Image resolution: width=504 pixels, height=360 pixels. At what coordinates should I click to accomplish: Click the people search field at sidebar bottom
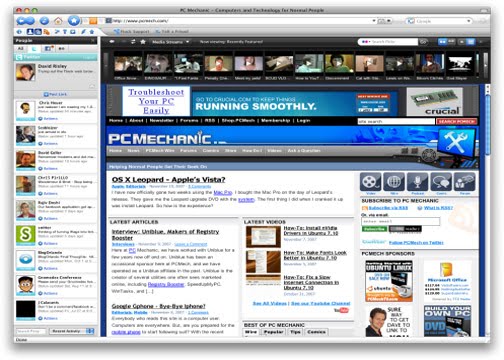click(x=31, y=331)
